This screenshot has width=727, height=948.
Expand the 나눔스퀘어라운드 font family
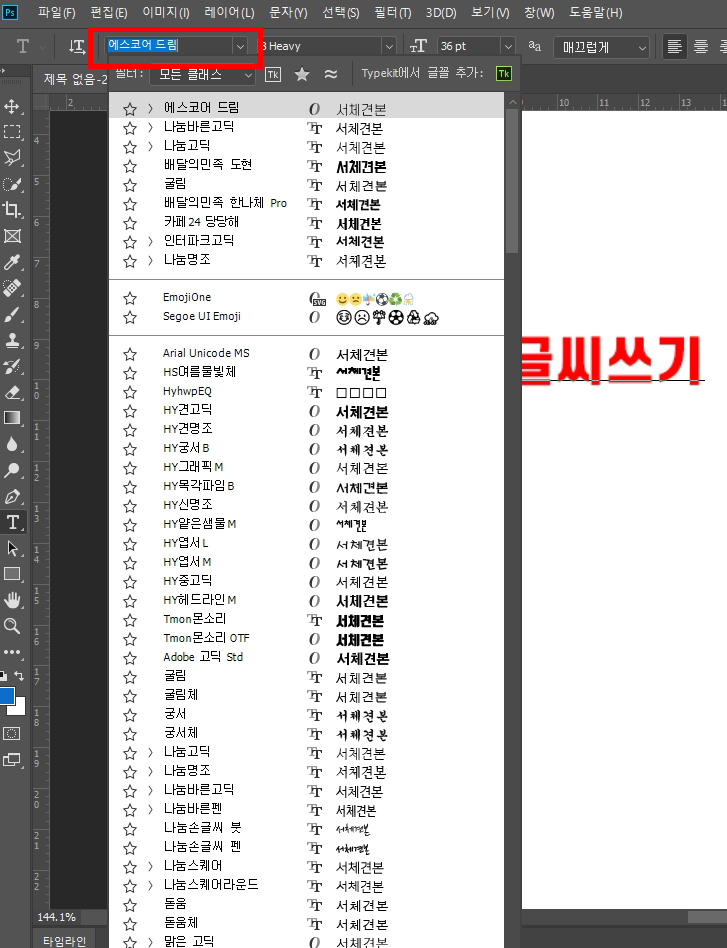(x=151, y=886)
